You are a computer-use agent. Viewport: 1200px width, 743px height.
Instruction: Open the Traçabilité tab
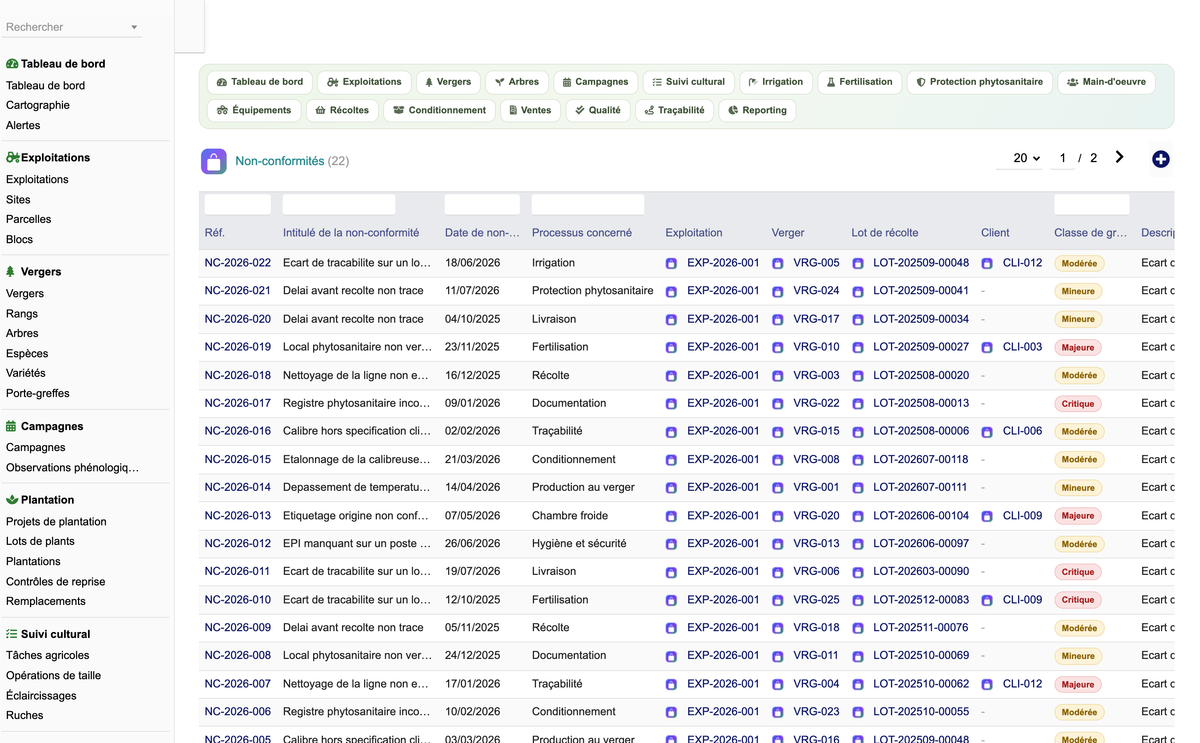[674, 110]
